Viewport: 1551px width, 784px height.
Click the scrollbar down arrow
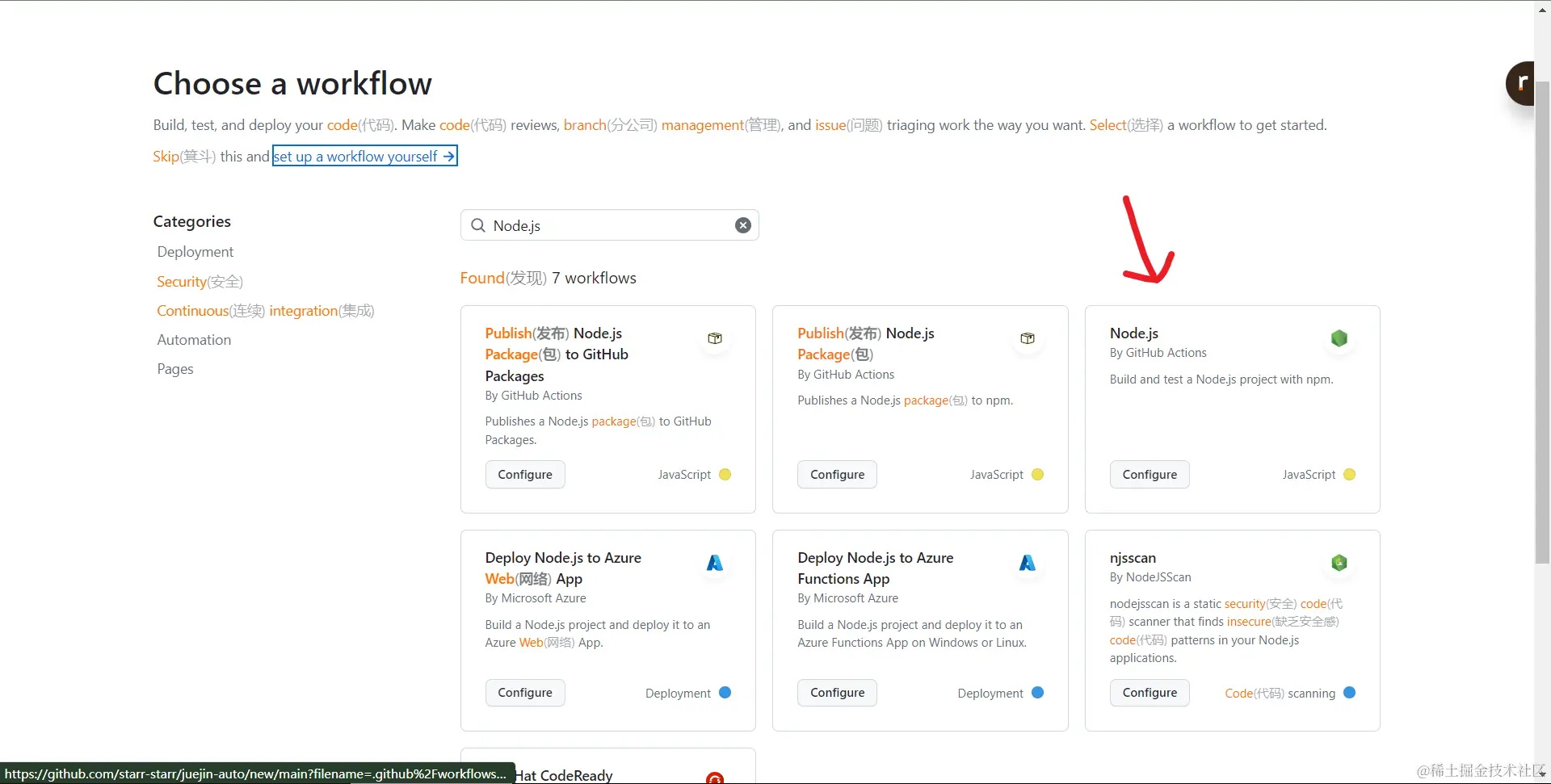coord(1542,774)
